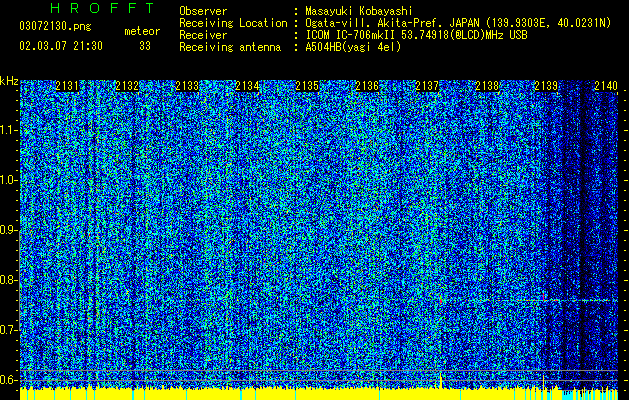629x400 pixels.
Task: Click the 2135 time marker
Action: (307, 86)
